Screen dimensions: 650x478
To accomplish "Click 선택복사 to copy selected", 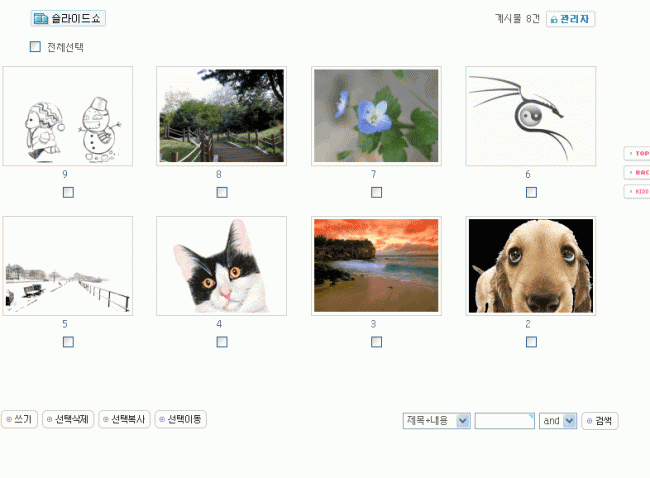I will [124, 419].
